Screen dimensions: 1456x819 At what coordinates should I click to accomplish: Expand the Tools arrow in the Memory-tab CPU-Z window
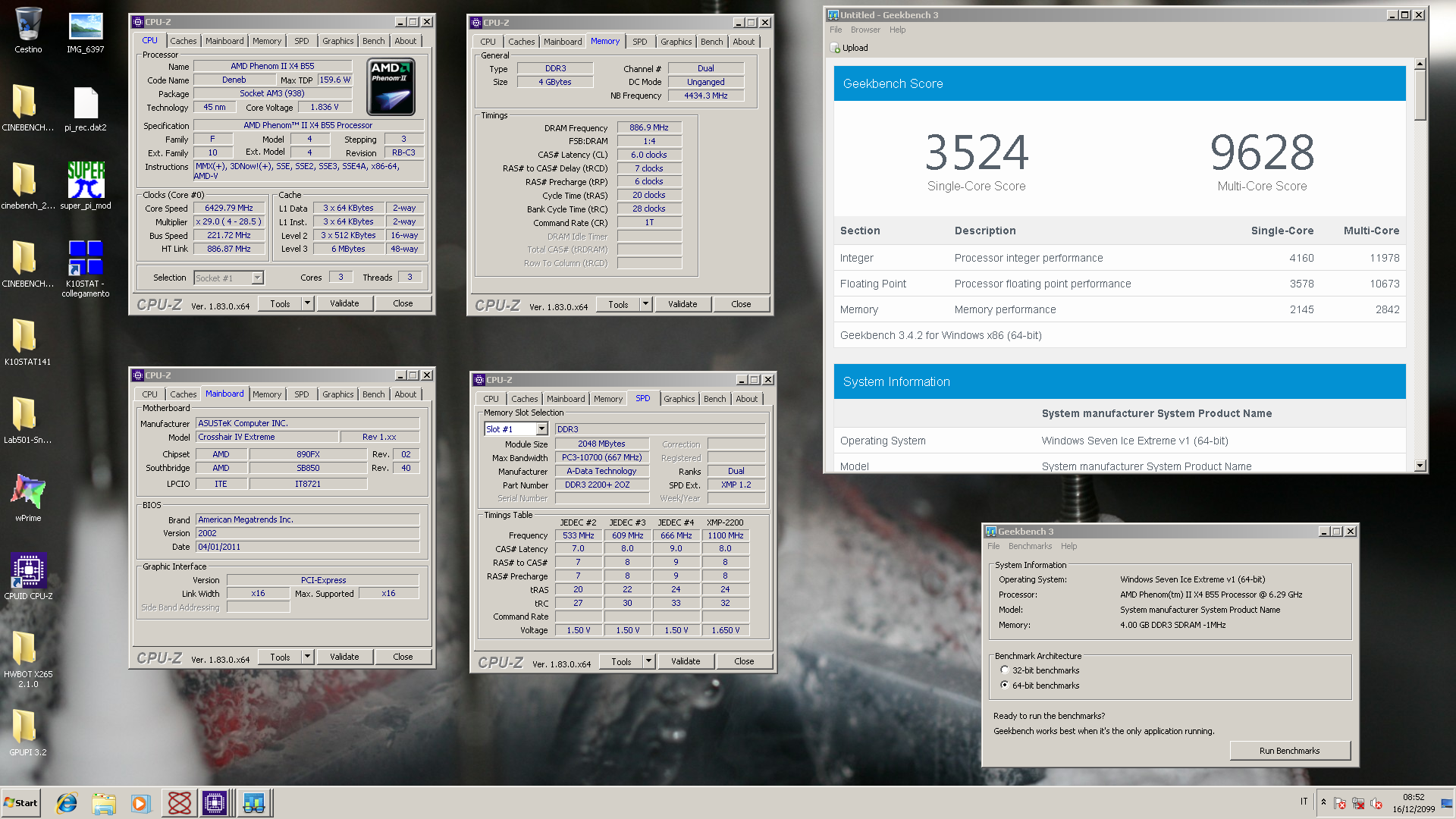pyautogui.click(x=645, y=305)
